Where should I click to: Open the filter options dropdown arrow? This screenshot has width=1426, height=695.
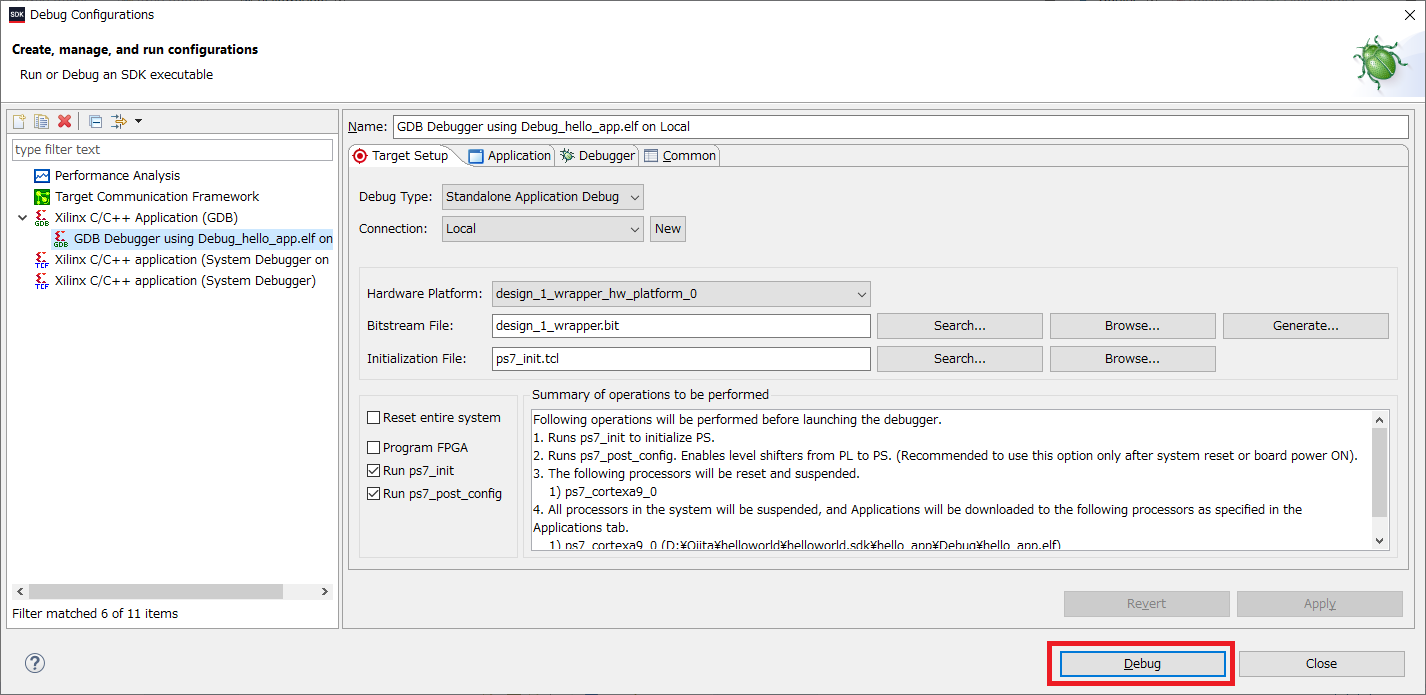coord(138,121)
